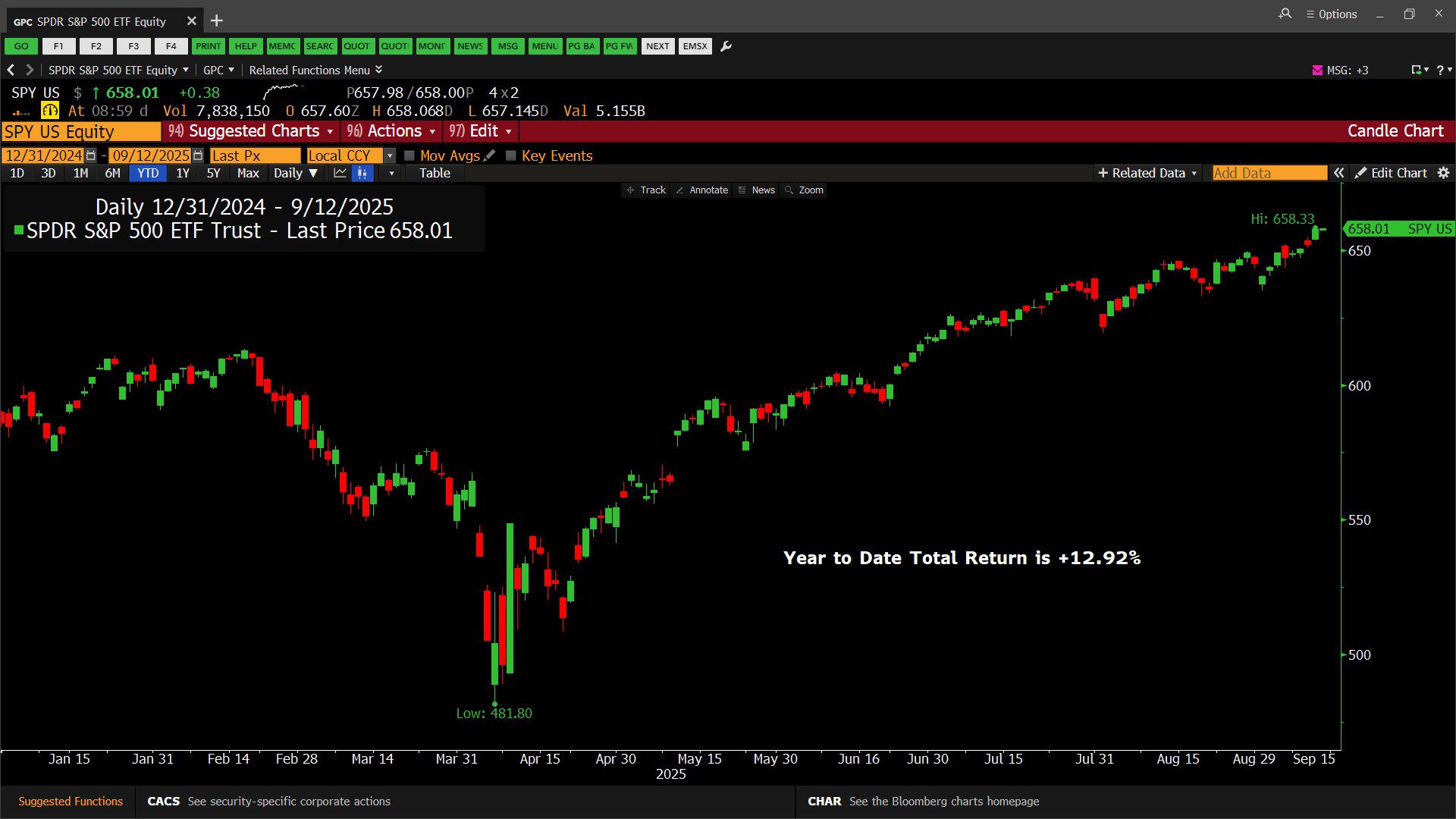Viewport: 1456px width, 819px height.
Task: Expand Related Functions Menu
Action: point(315,70)
